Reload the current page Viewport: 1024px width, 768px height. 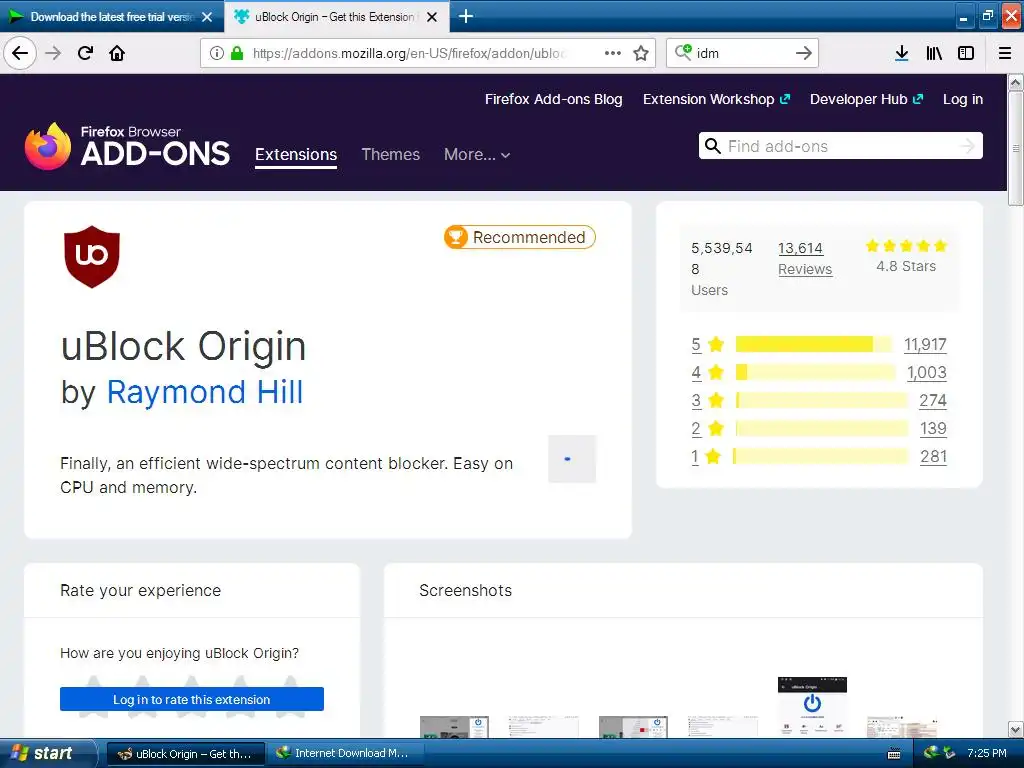[x=85, y=53]
